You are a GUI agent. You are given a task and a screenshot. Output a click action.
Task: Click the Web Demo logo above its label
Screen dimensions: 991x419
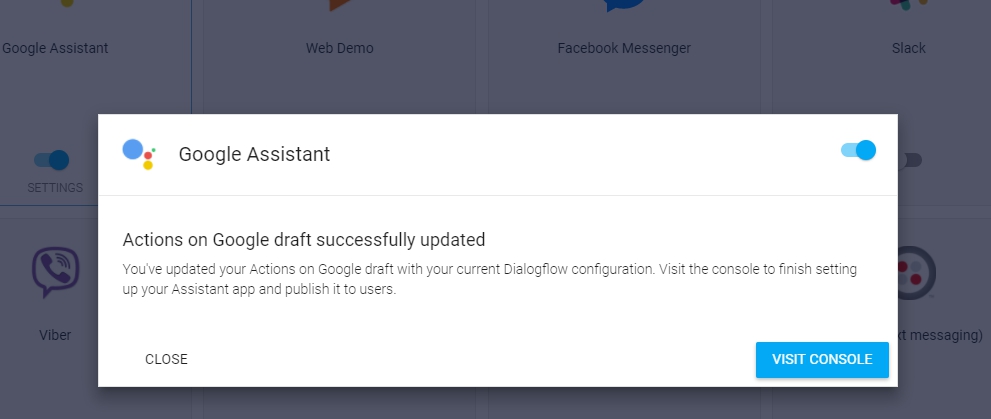[340, 5]
